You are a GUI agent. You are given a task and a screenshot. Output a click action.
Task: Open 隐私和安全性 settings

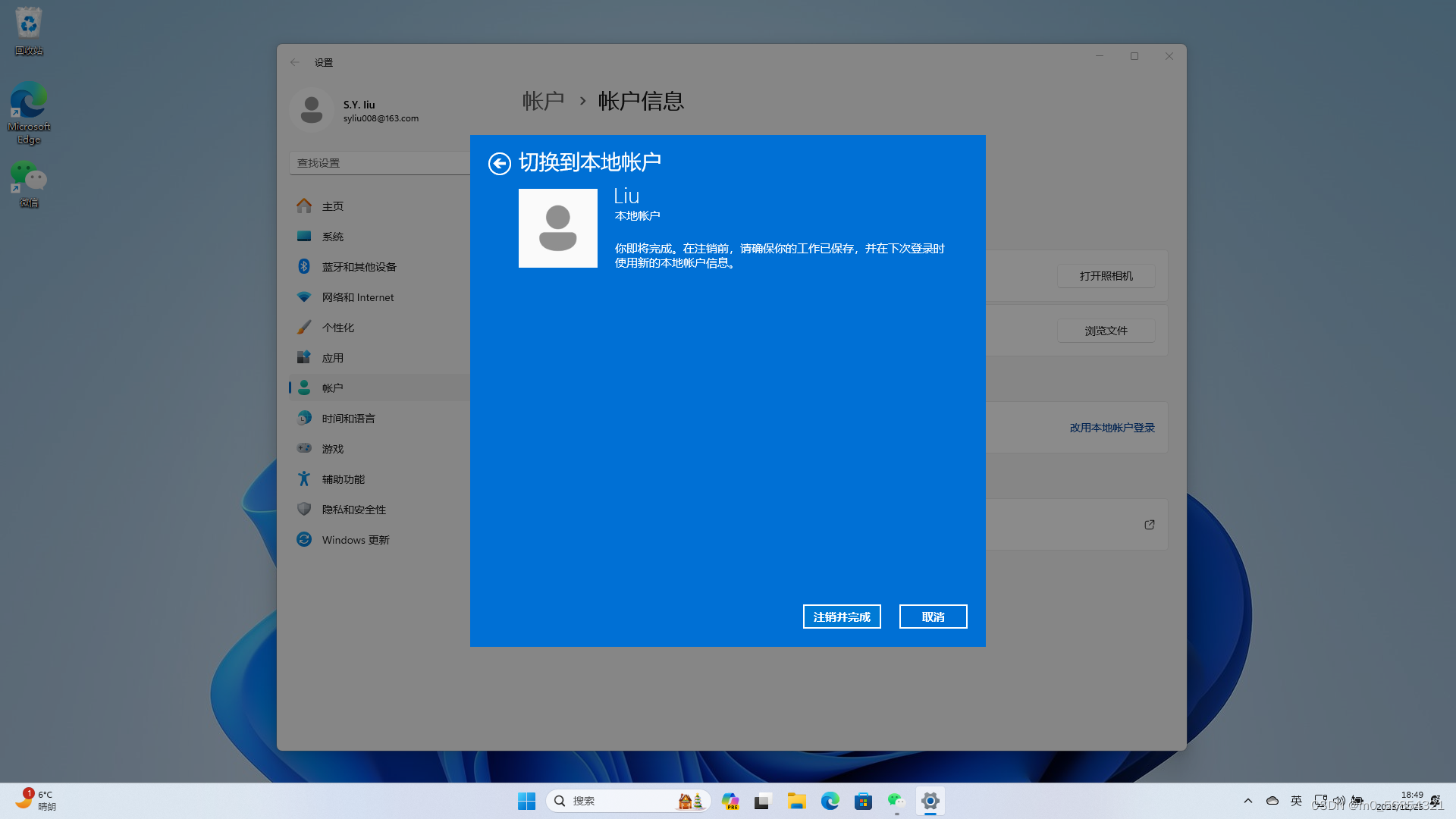353,509
